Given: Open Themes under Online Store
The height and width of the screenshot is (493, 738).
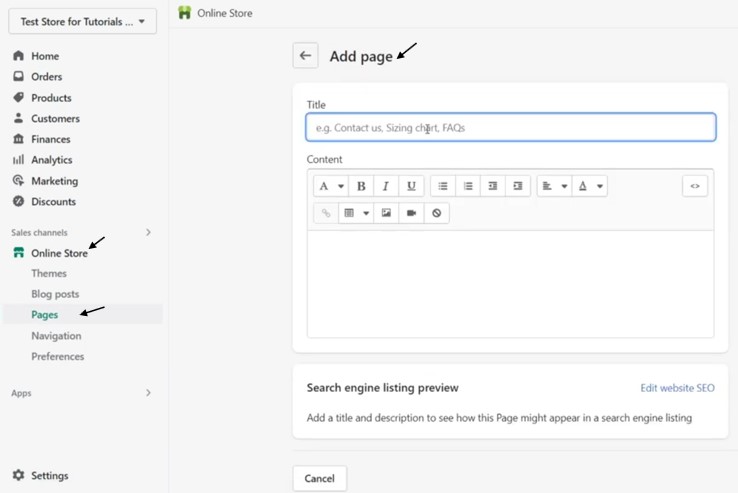Looking at the screenshot, I should click(49, 274).
